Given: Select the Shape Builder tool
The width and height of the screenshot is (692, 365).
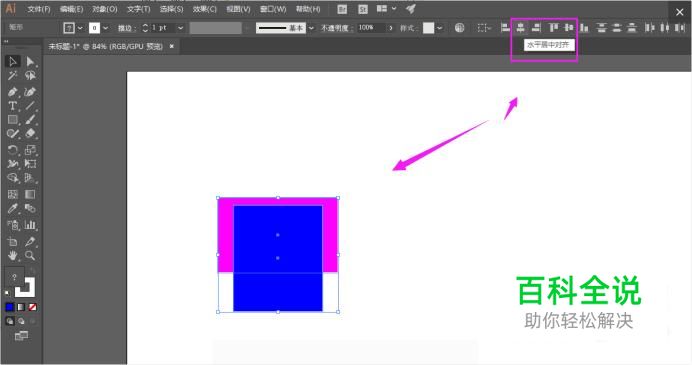Looking at the screenshot, I should pos(12,178).
